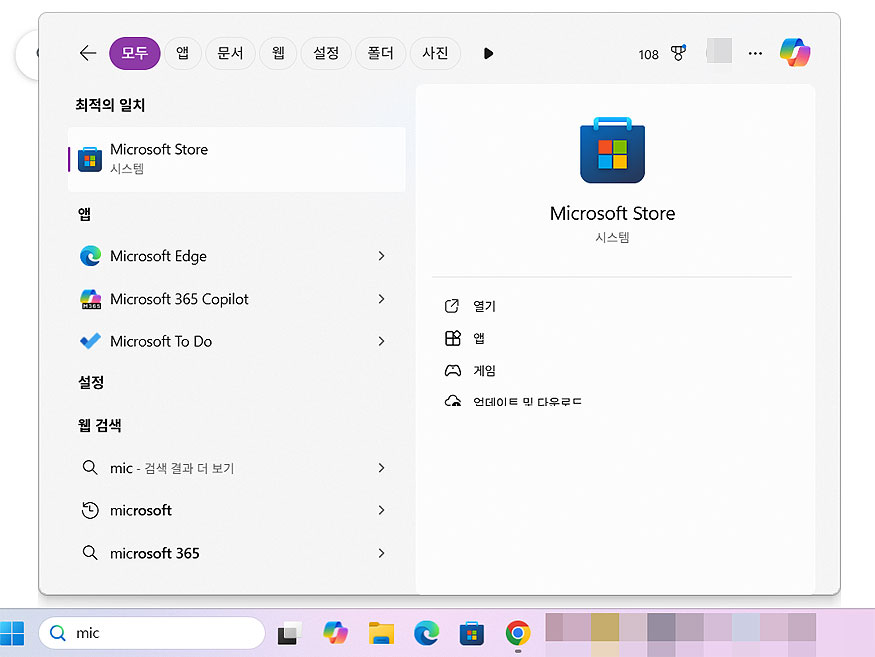The image size is (875, 657).
Task: Open Microsoft 365 Copilot app result
Action: tap(237, 299)
